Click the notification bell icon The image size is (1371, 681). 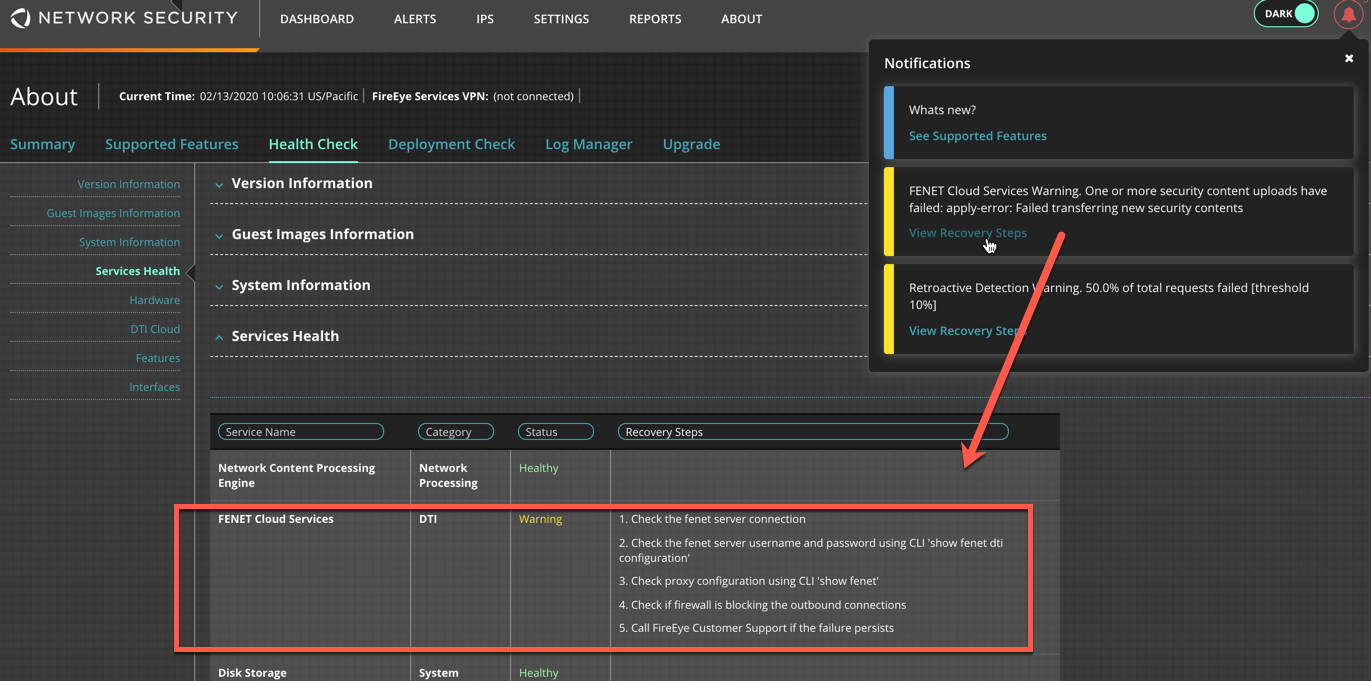tap(1348, 15)
